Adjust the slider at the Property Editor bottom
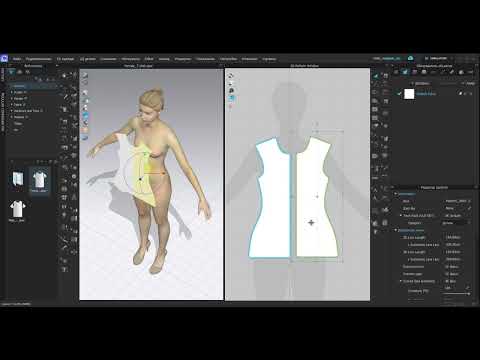 [x=456, y=294]
